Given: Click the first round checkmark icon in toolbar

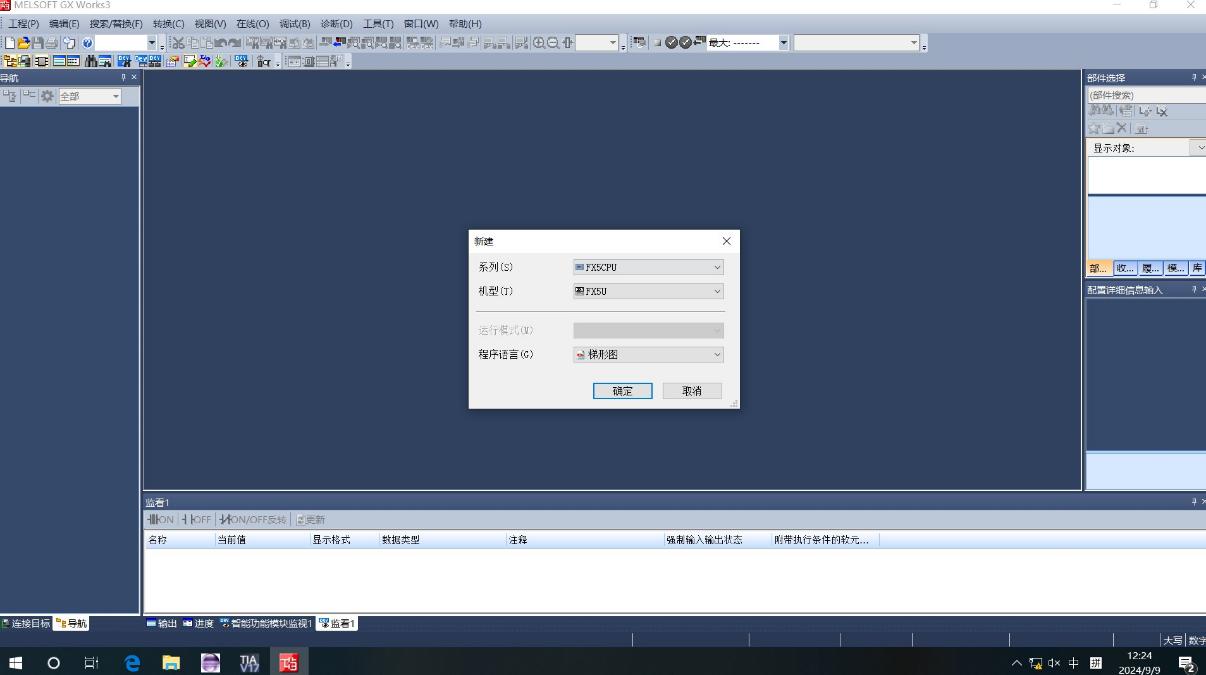Looking at the screenshot, I should point(672,43).
